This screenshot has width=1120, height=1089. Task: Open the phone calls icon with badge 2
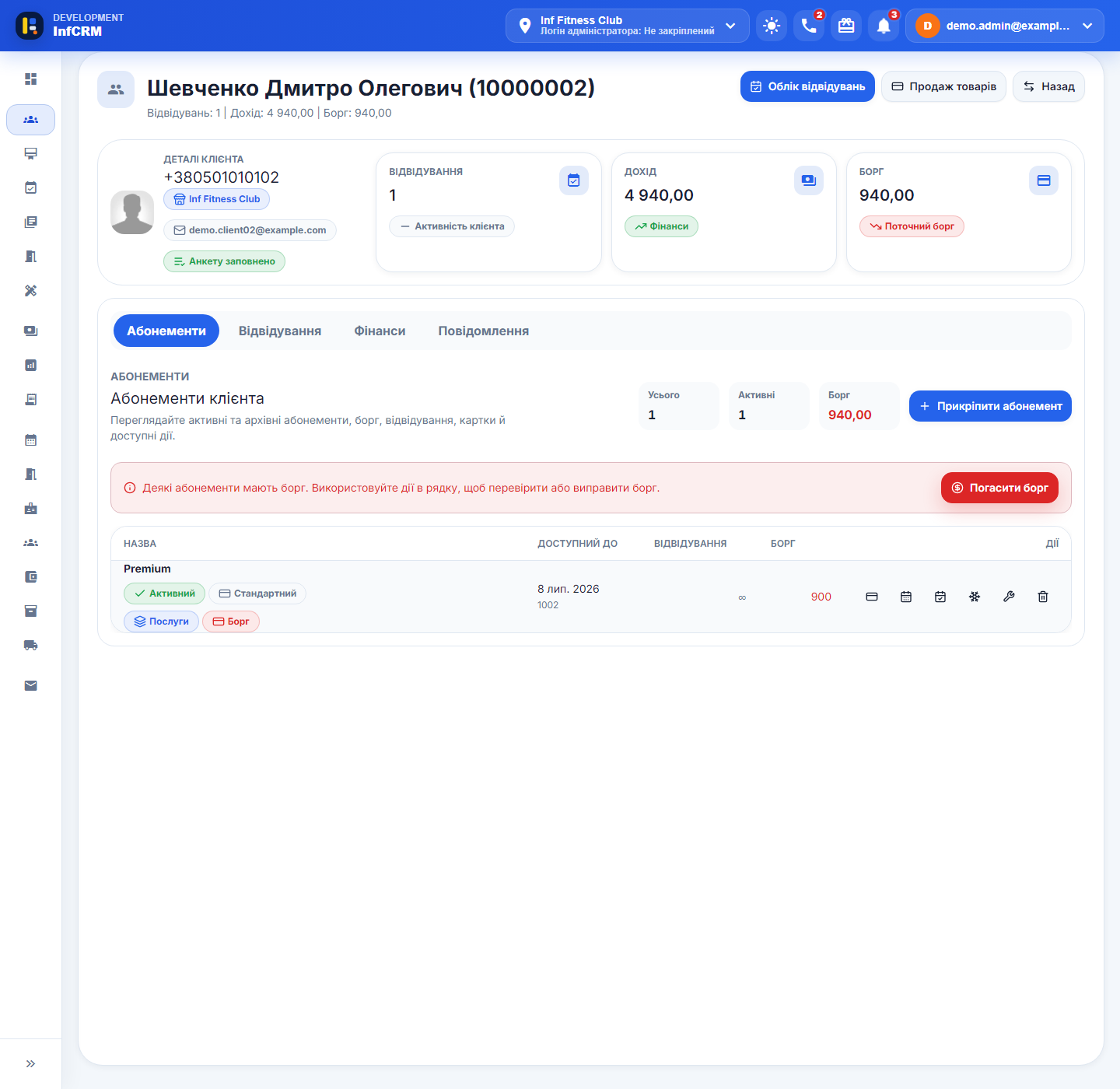809,26
